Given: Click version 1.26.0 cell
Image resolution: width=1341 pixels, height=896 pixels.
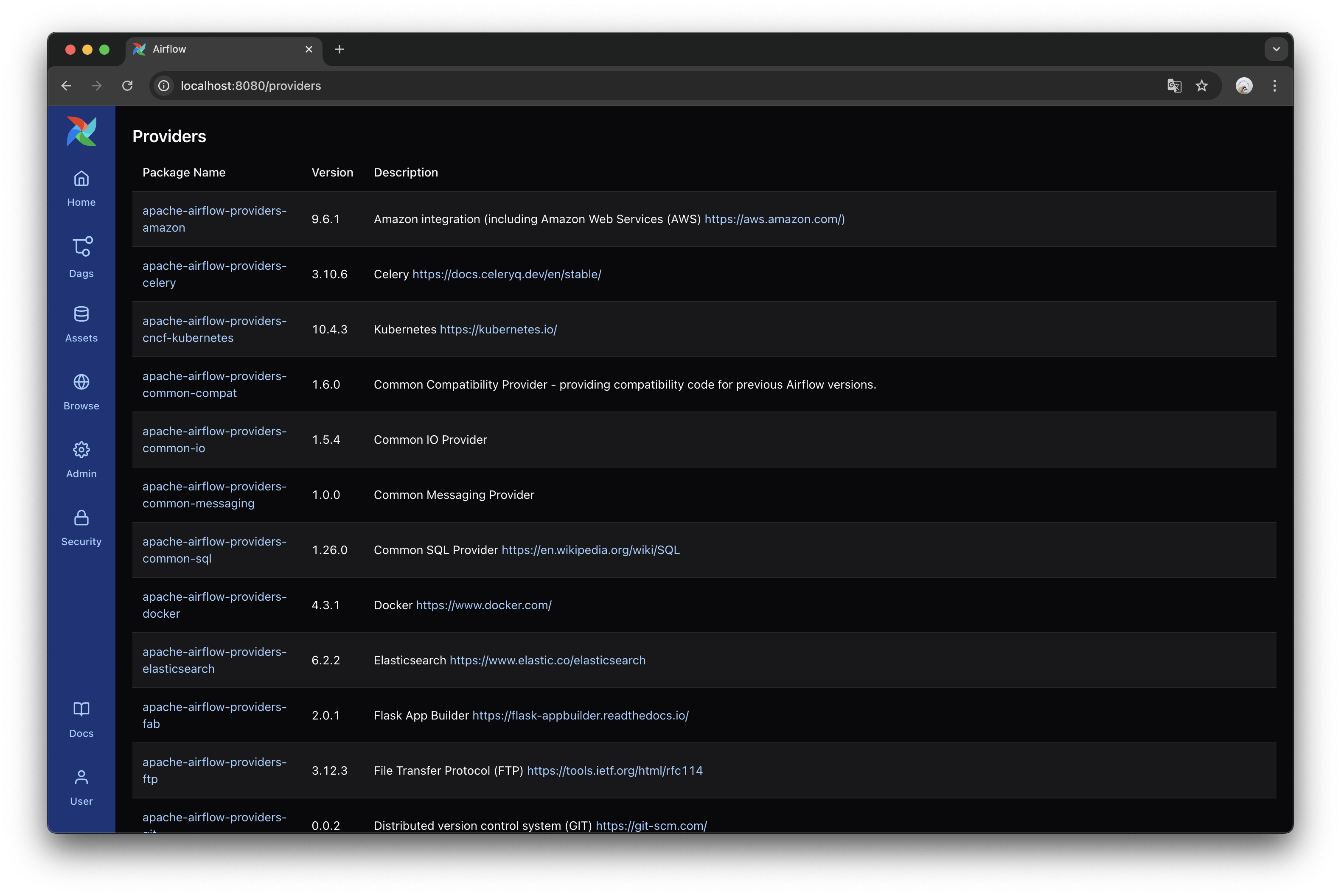Looking at the screenshot, I should pyautogui.click(x=329, y=550).
